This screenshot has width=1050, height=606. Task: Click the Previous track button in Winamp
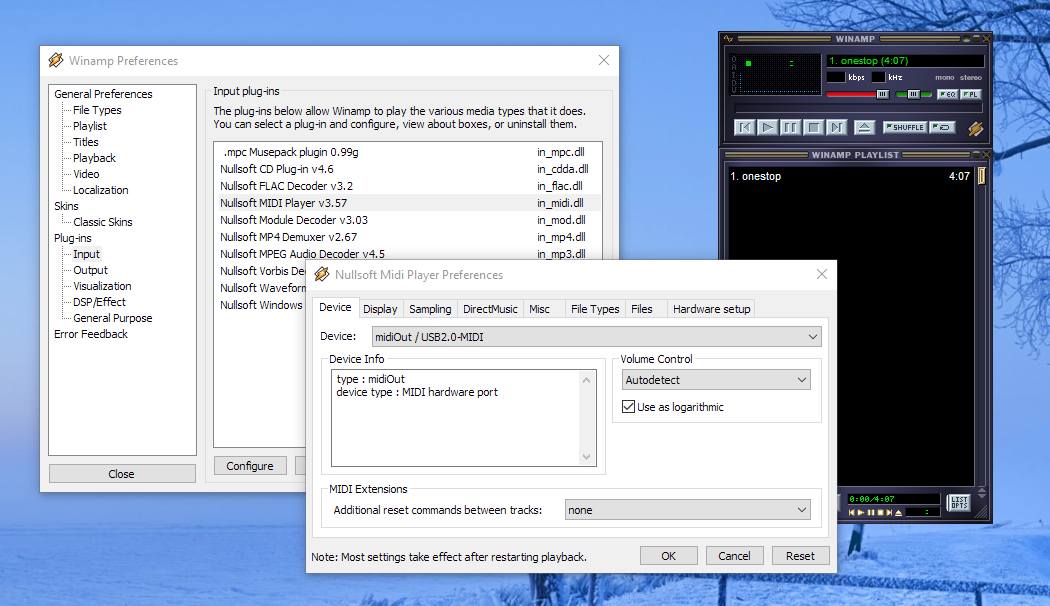745,127
